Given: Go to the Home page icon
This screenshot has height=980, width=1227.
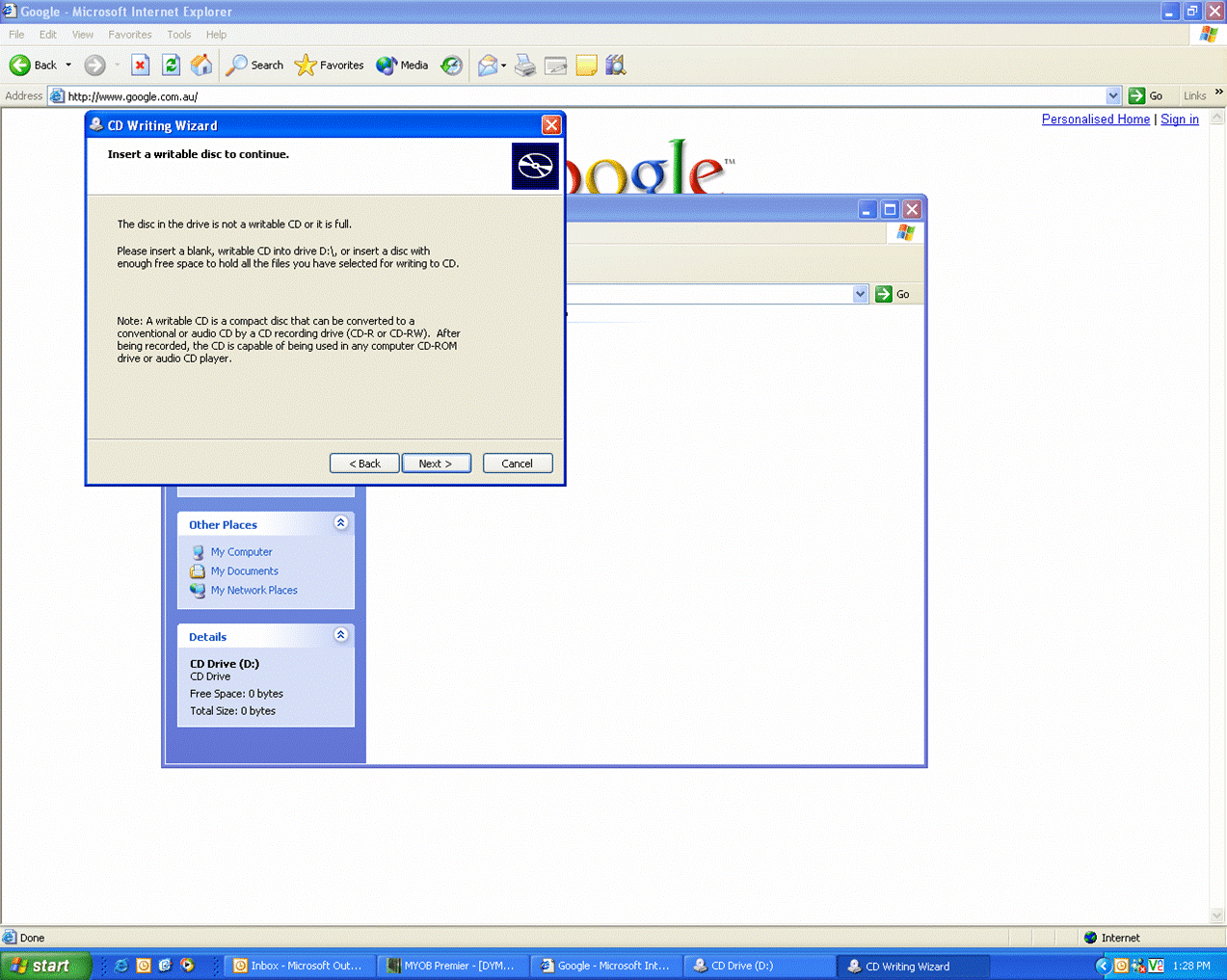Looking at the screenshot, I should tap(201, 66).
